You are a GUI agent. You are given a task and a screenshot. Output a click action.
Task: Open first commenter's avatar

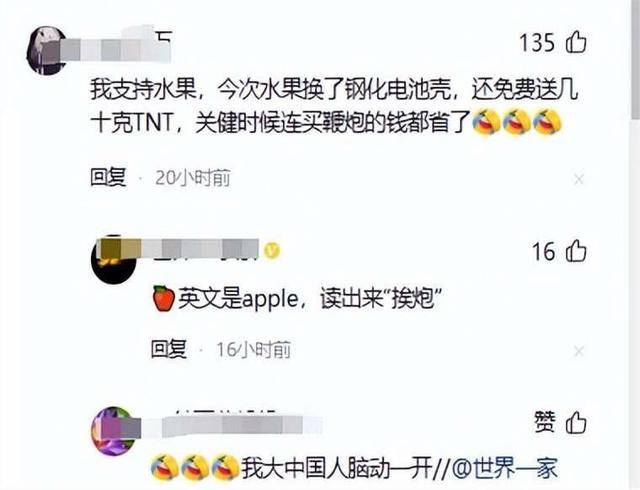(46, 51)
